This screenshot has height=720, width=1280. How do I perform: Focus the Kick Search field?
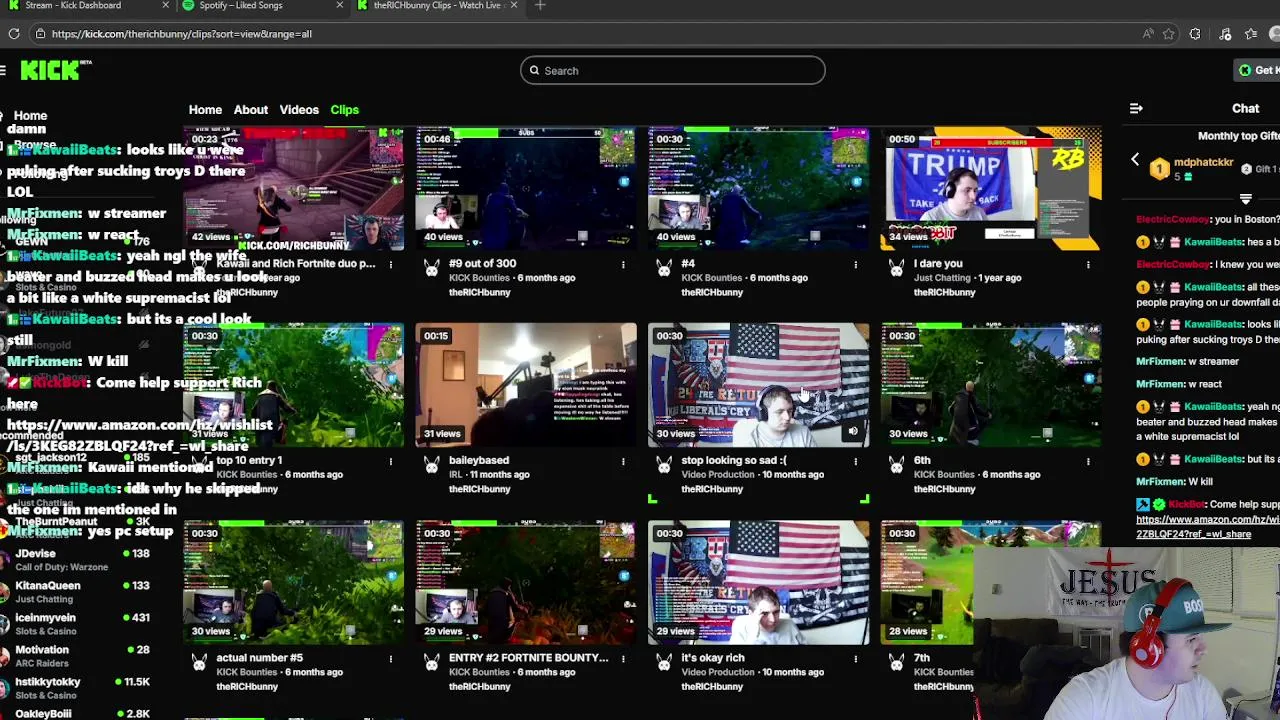[x=672, y=71]
